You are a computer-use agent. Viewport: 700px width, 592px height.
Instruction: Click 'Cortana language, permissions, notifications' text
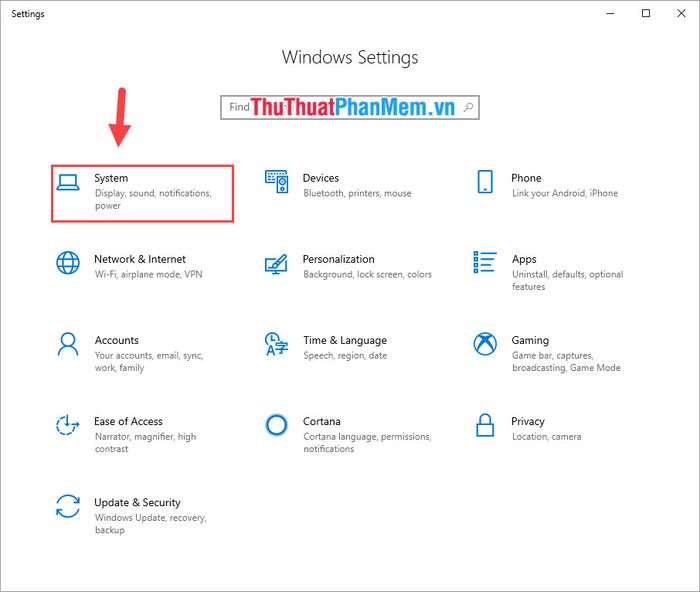367,443
